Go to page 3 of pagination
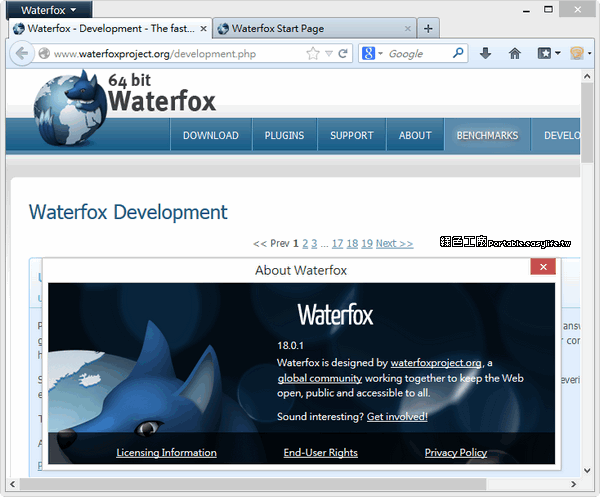 (314, 244)
